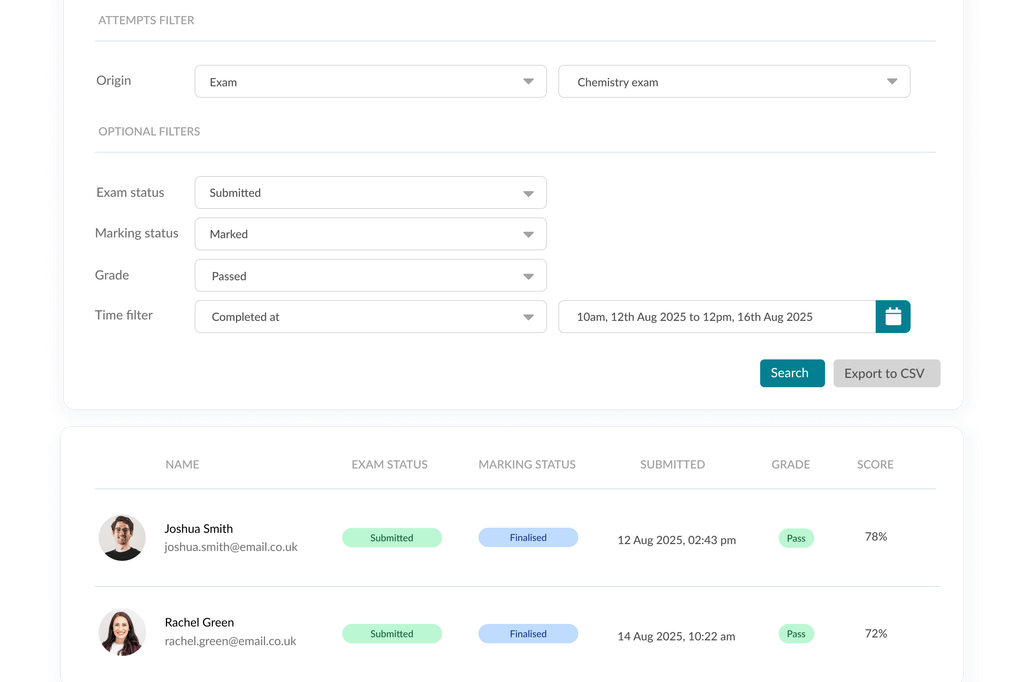Change the Marking status filter
This screenshot has width=1024, height=682.
[x=370, y=233]
